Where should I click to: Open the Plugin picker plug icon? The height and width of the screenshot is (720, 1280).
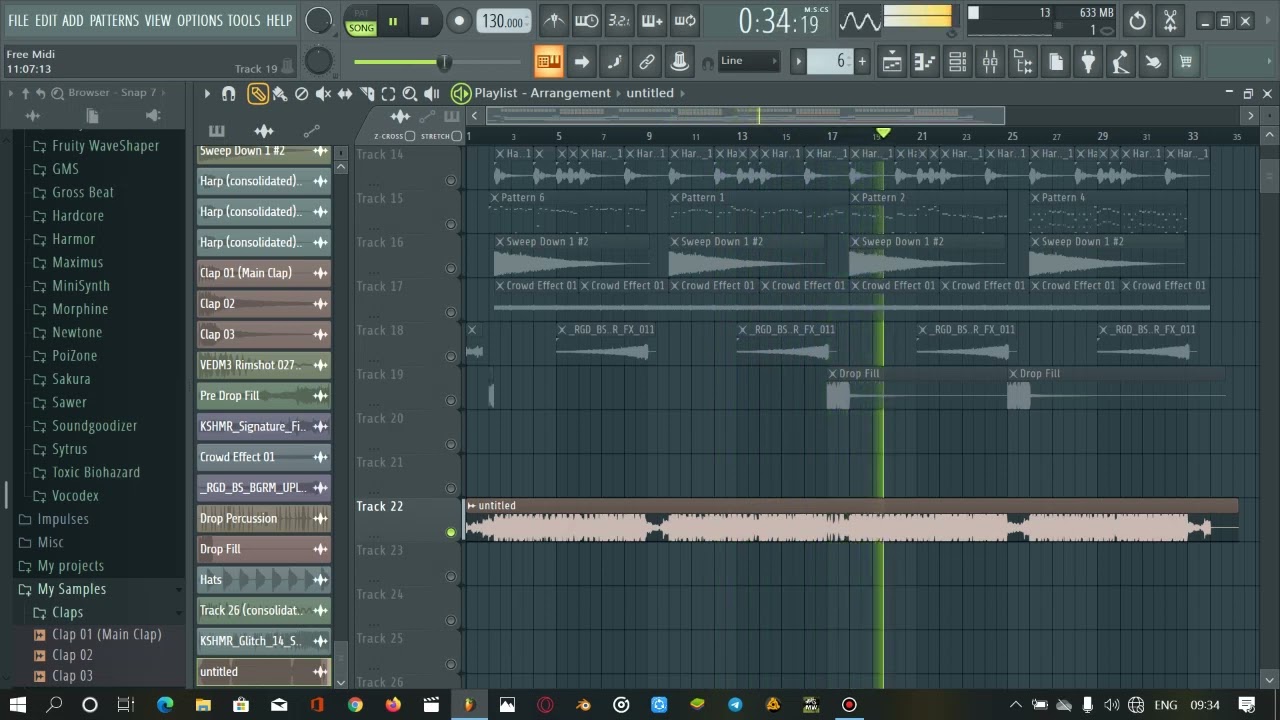click(1088, 62)
